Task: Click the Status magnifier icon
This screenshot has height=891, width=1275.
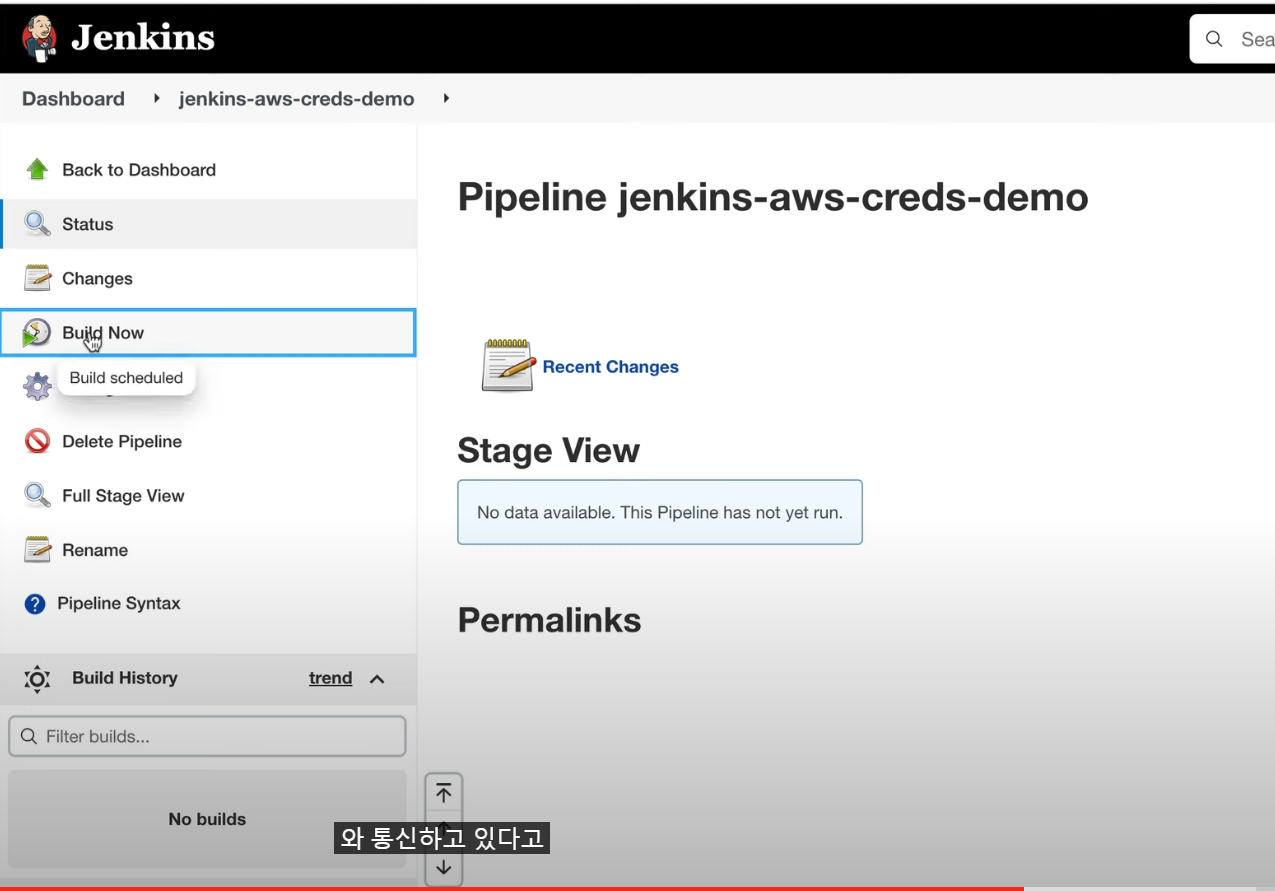Action: (x=37, y=224)
